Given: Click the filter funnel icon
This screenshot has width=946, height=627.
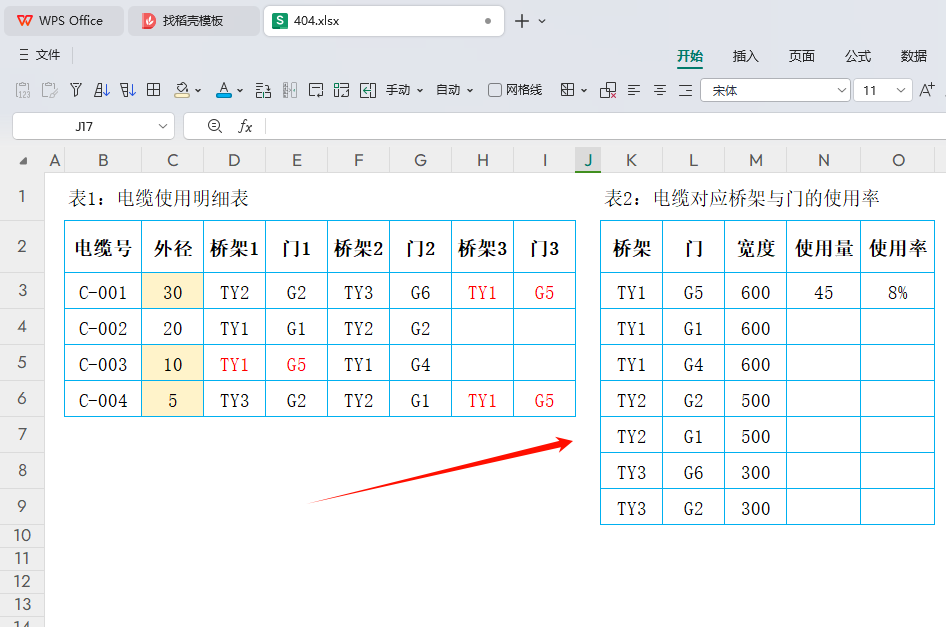Looking at the screenshot, I should click(75, 91).
